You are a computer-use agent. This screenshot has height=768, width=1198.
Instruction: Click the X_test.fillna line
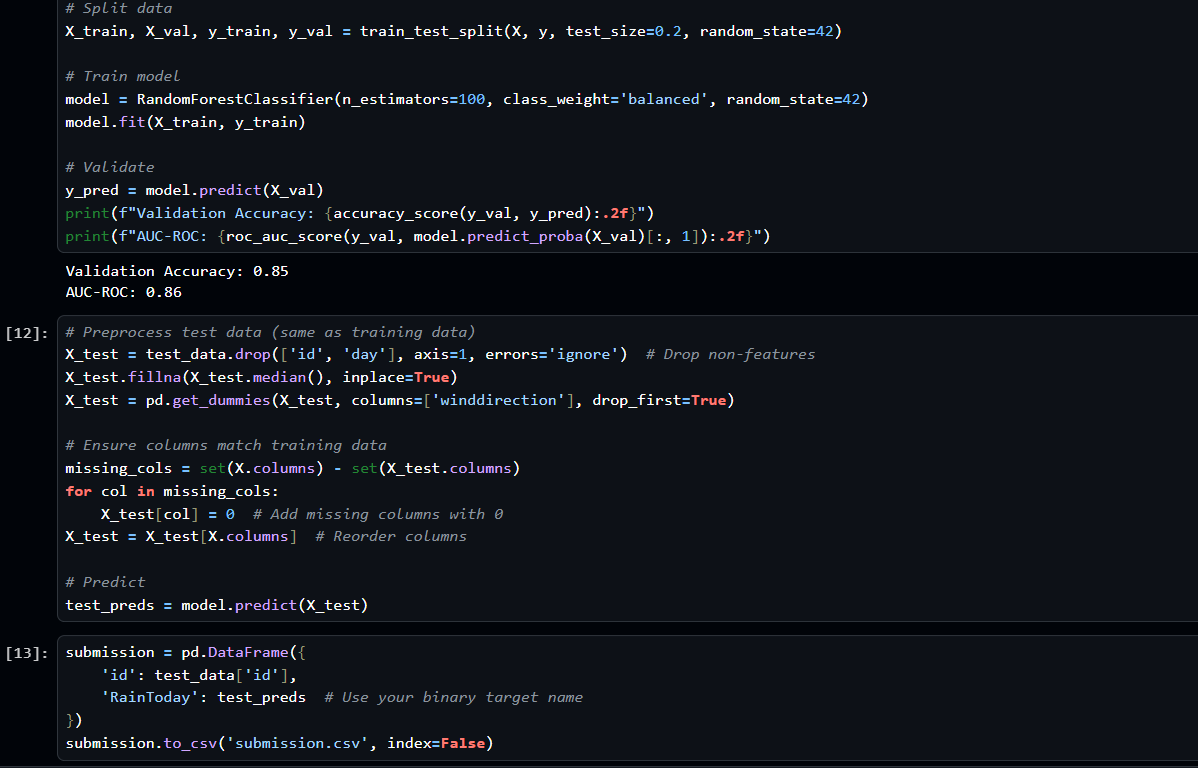261,378
